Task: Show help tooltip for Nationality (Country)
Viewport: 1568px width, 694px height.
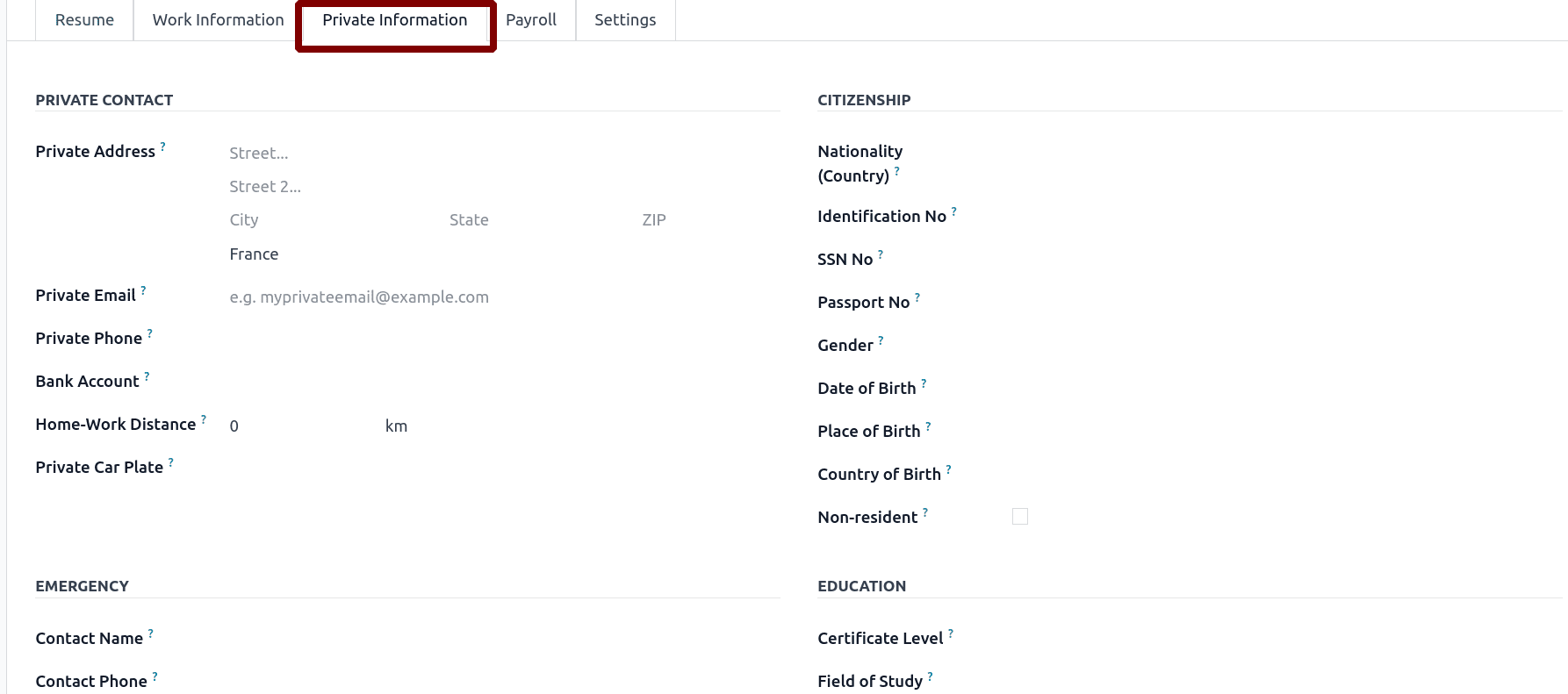Action: (x=896, y=171)
